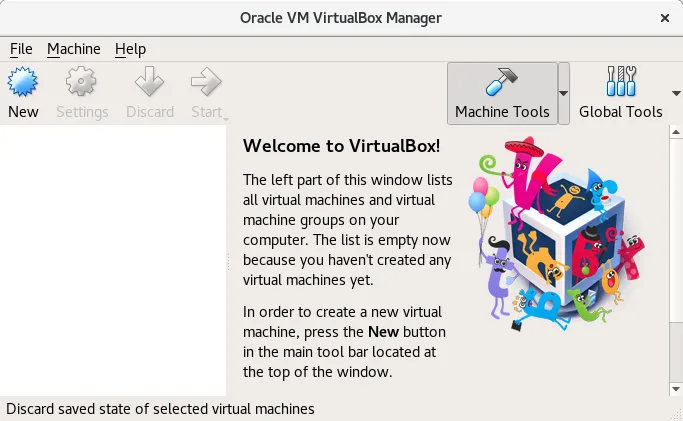This screenshot has height=421, width=683.
Task: Click the scrollbar up arrow
Action: (x=676, y=132)
